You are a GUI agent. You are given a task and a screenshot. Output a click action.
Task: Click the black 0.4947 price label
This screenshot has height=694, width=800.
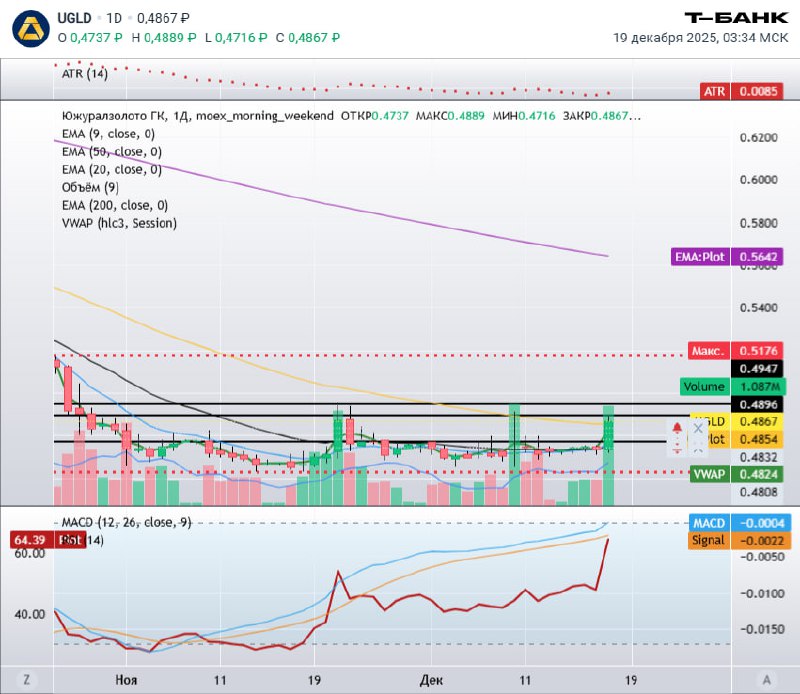(x=757, y=368)
